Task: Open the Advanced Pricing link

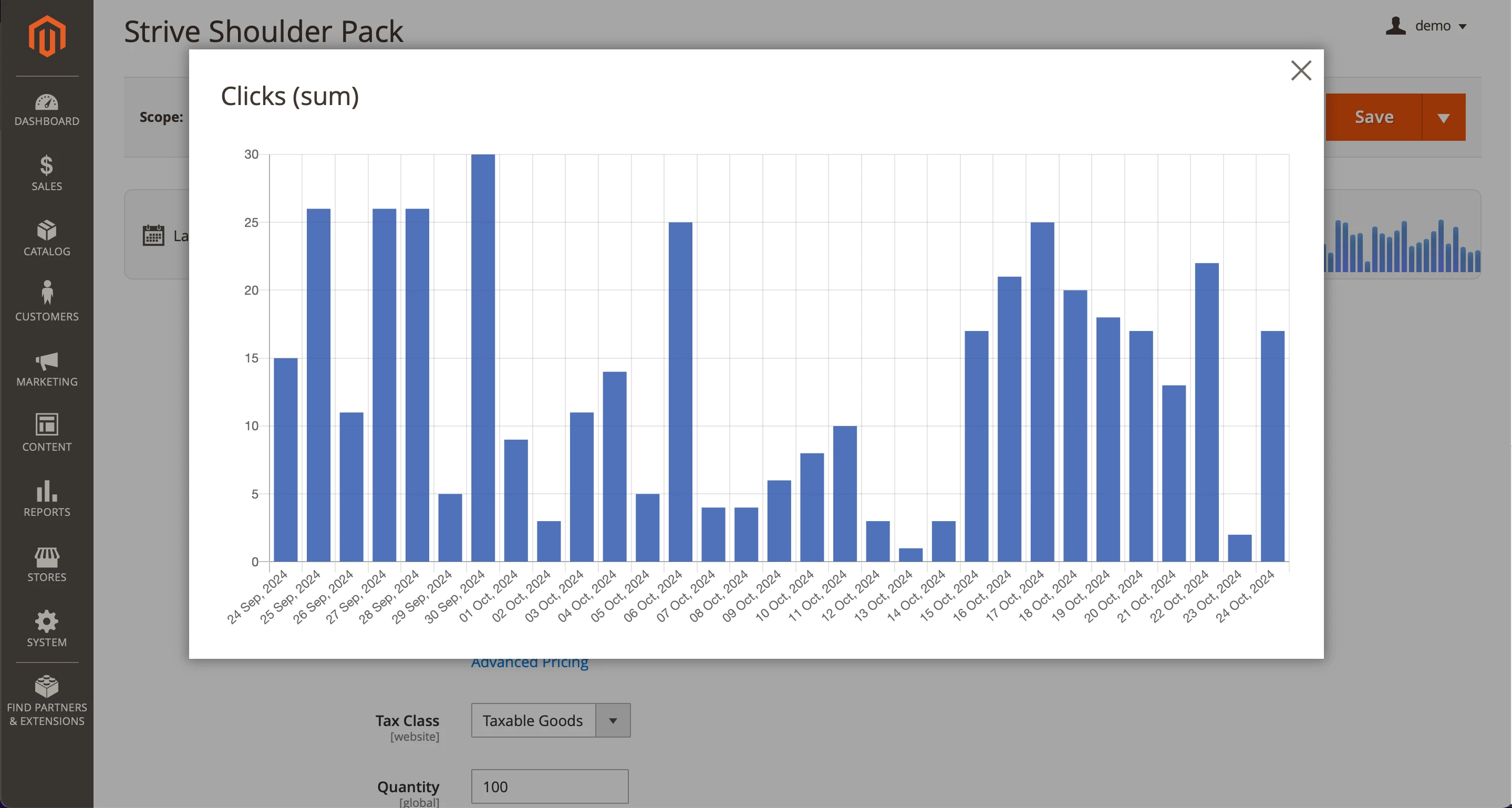Action: [x=530, y=661]
